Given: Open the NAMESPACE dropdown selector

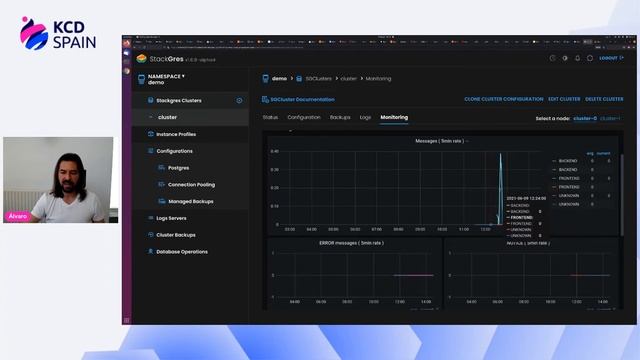Looking at the screenshot, I should click(x=166, y=79).
